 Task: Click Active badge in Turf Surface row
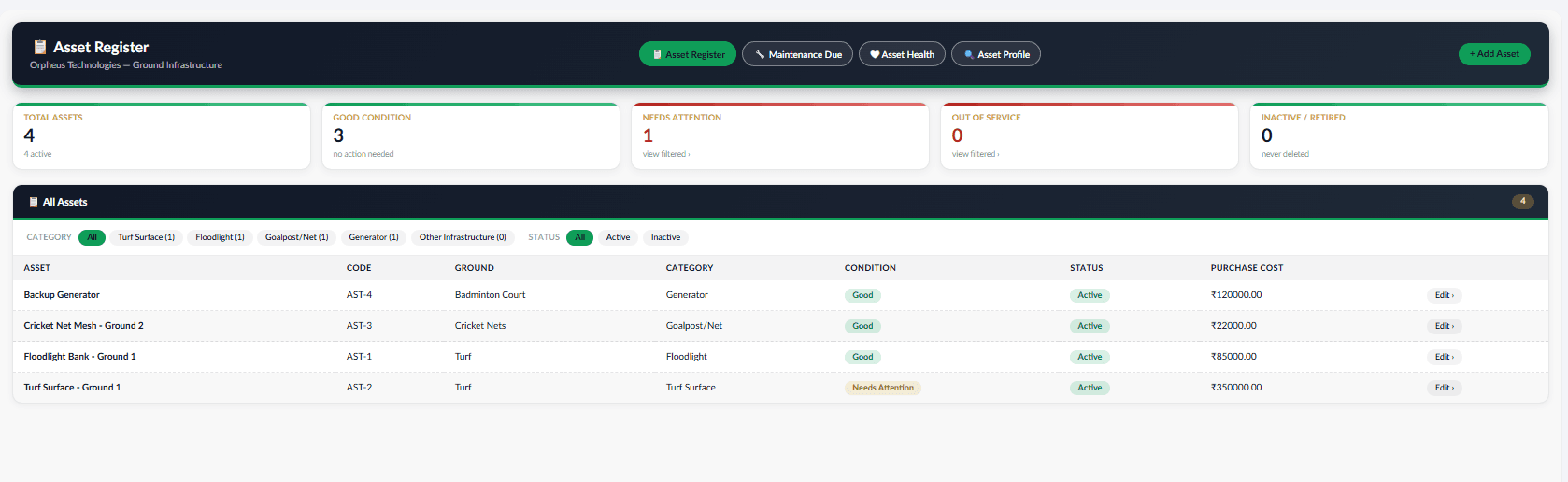click(1090, 388)
